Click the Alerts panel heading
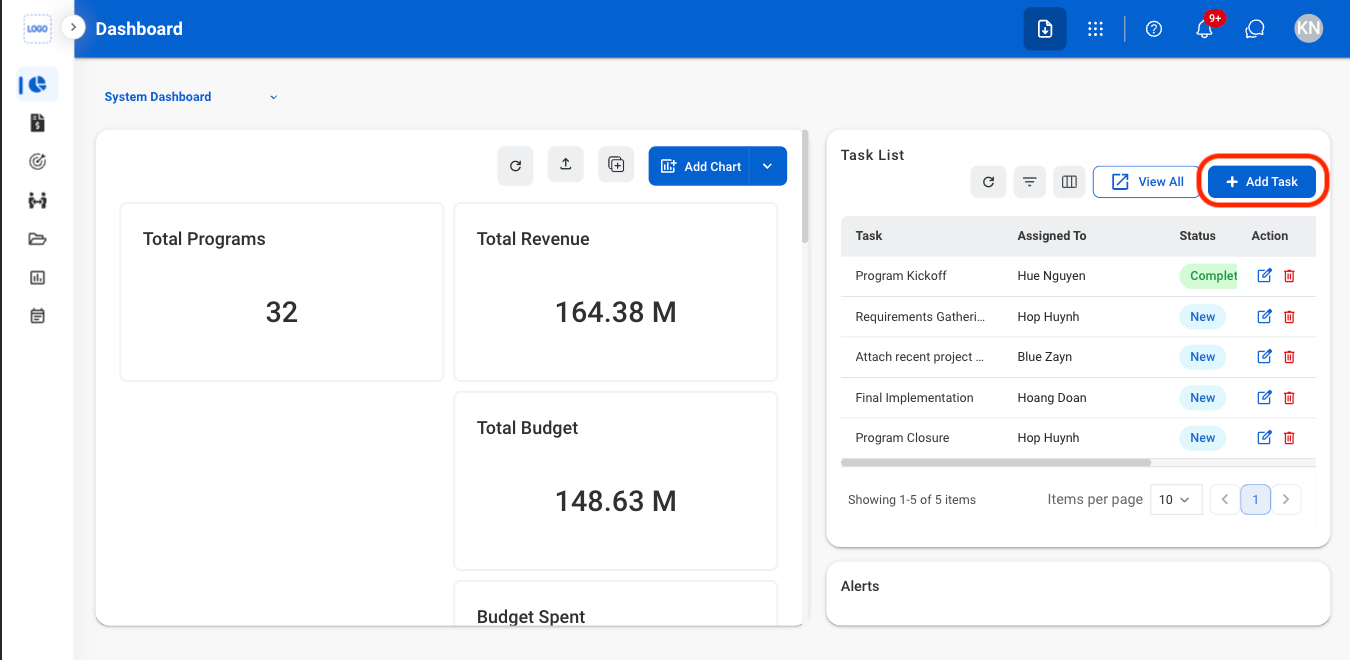The width and height of the screenshot is (1350, 660). pyautogui.click(x=860, y=586)
